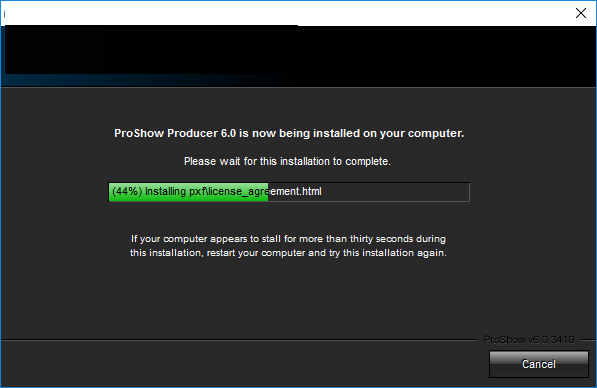The image size is (597, 388).
Task: Click the (44%) percentage text
Action: tap(127, 191)
